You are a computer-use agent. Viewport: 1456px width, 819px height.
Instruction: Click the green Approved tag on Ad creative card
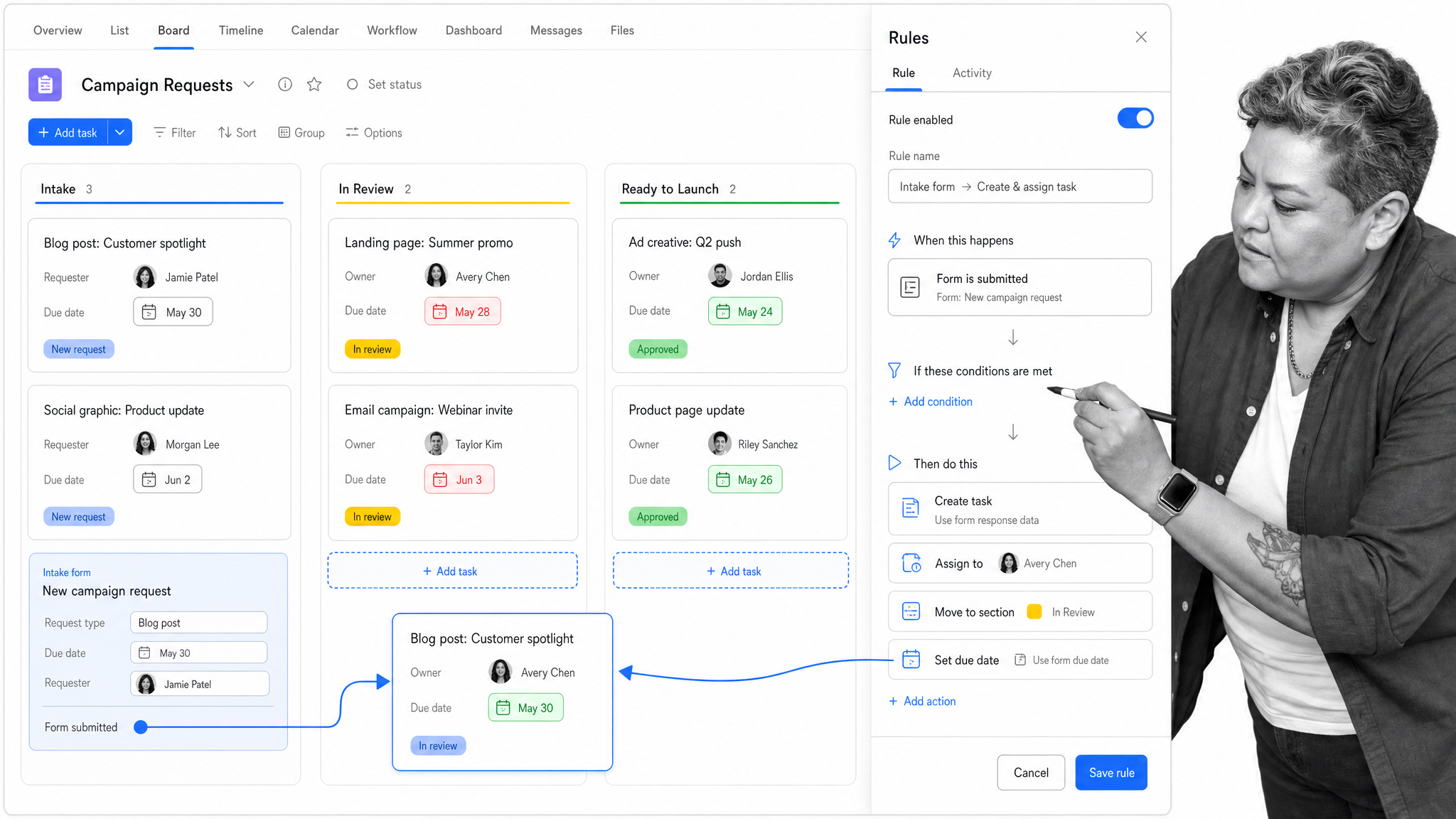(658, 349)
